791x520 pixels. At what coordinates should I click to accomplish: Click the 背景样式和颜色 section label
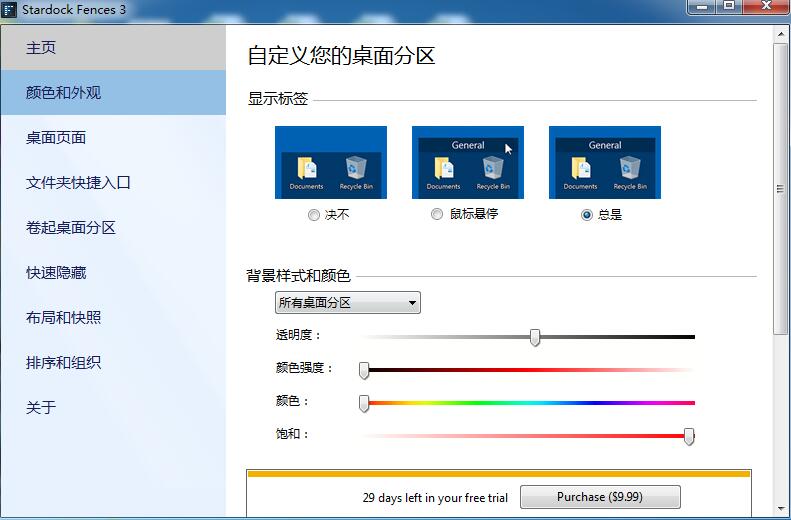tap(298, 276)
